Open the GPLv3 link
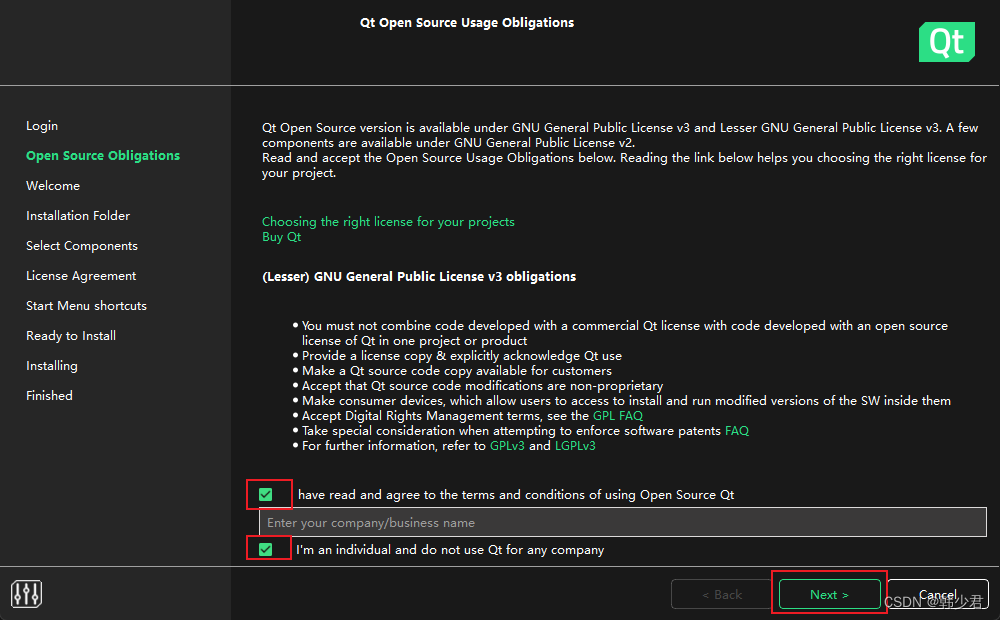This screenshot has width=1000, height=620. coord(507,446)
